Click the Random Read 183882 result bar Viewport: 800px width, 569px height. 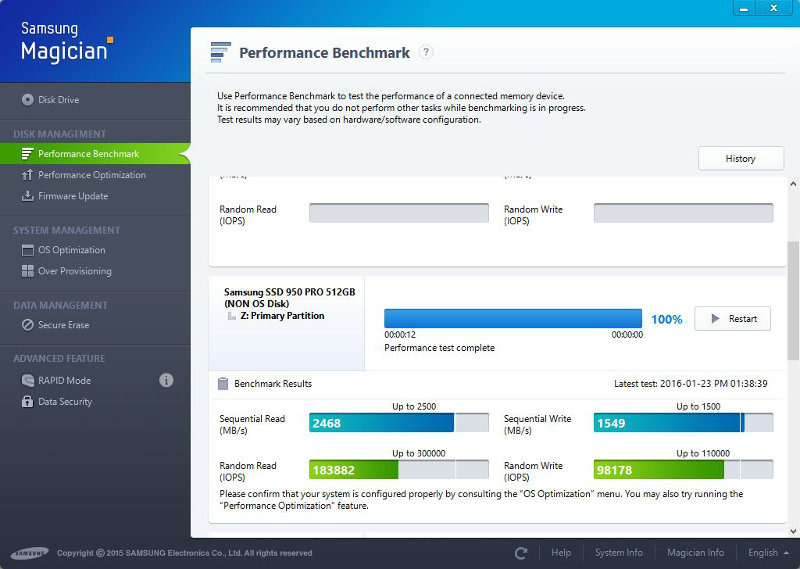[398, 469]
